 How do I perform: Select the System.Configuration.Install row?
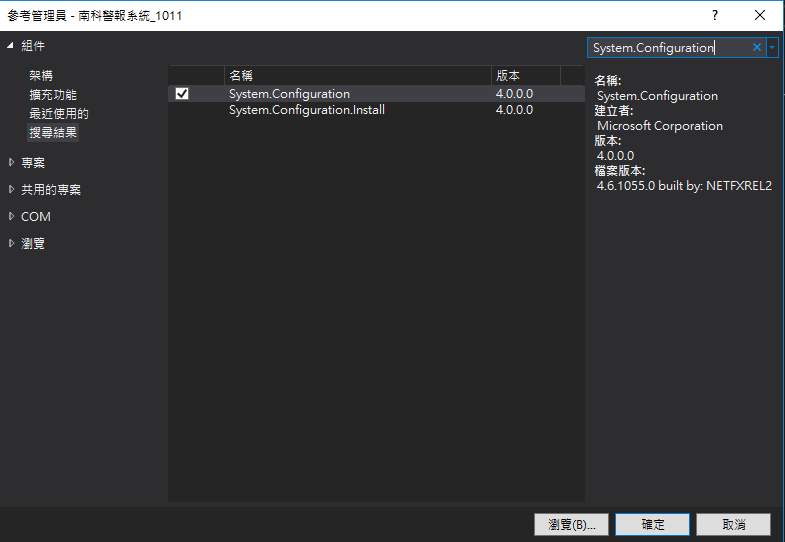pyautogui.click(x=306, y=110)
